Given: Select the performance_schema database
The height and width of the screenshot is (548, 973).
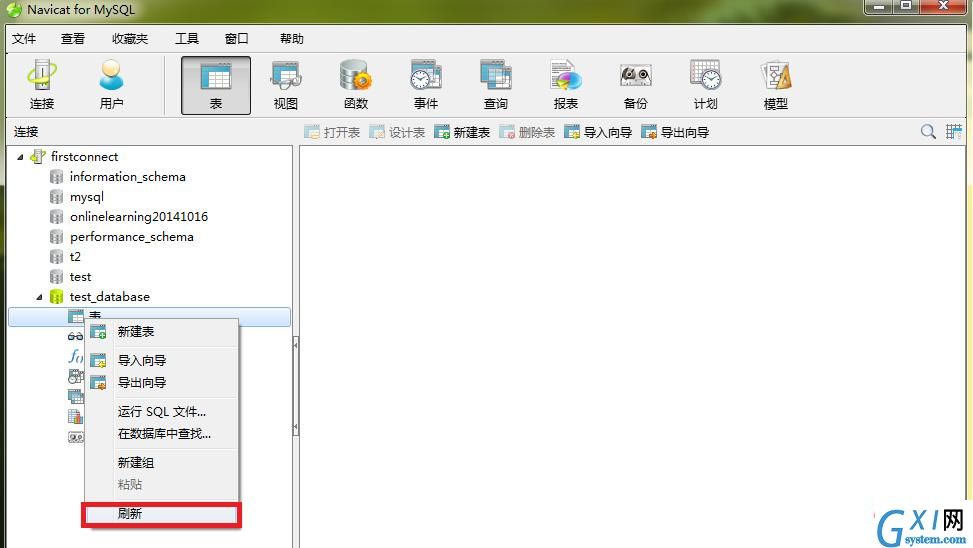Looking at the screenshot, I should click(132, 236).
